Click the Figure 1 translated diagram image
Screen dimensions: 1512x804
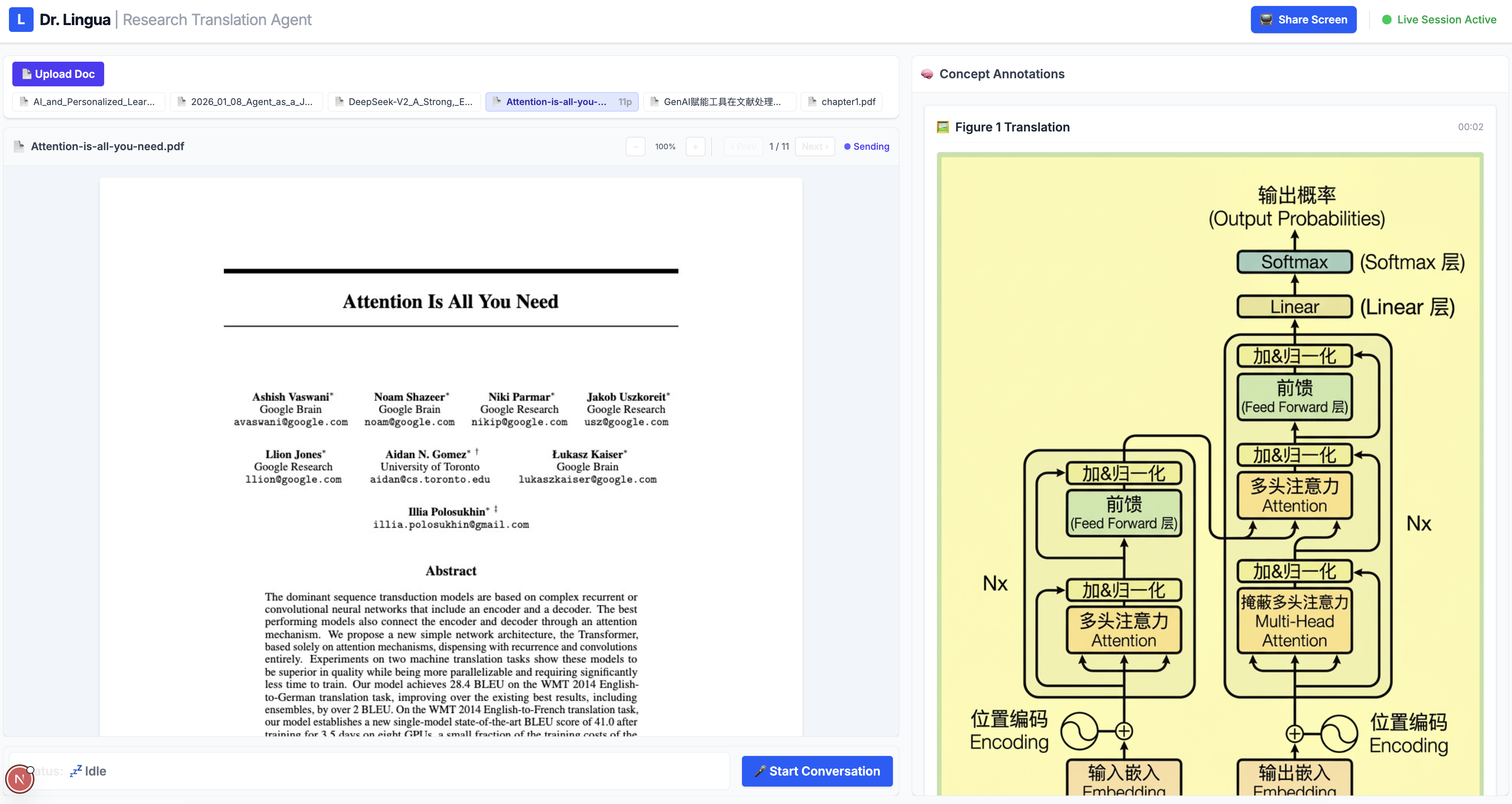(1210, 470)
